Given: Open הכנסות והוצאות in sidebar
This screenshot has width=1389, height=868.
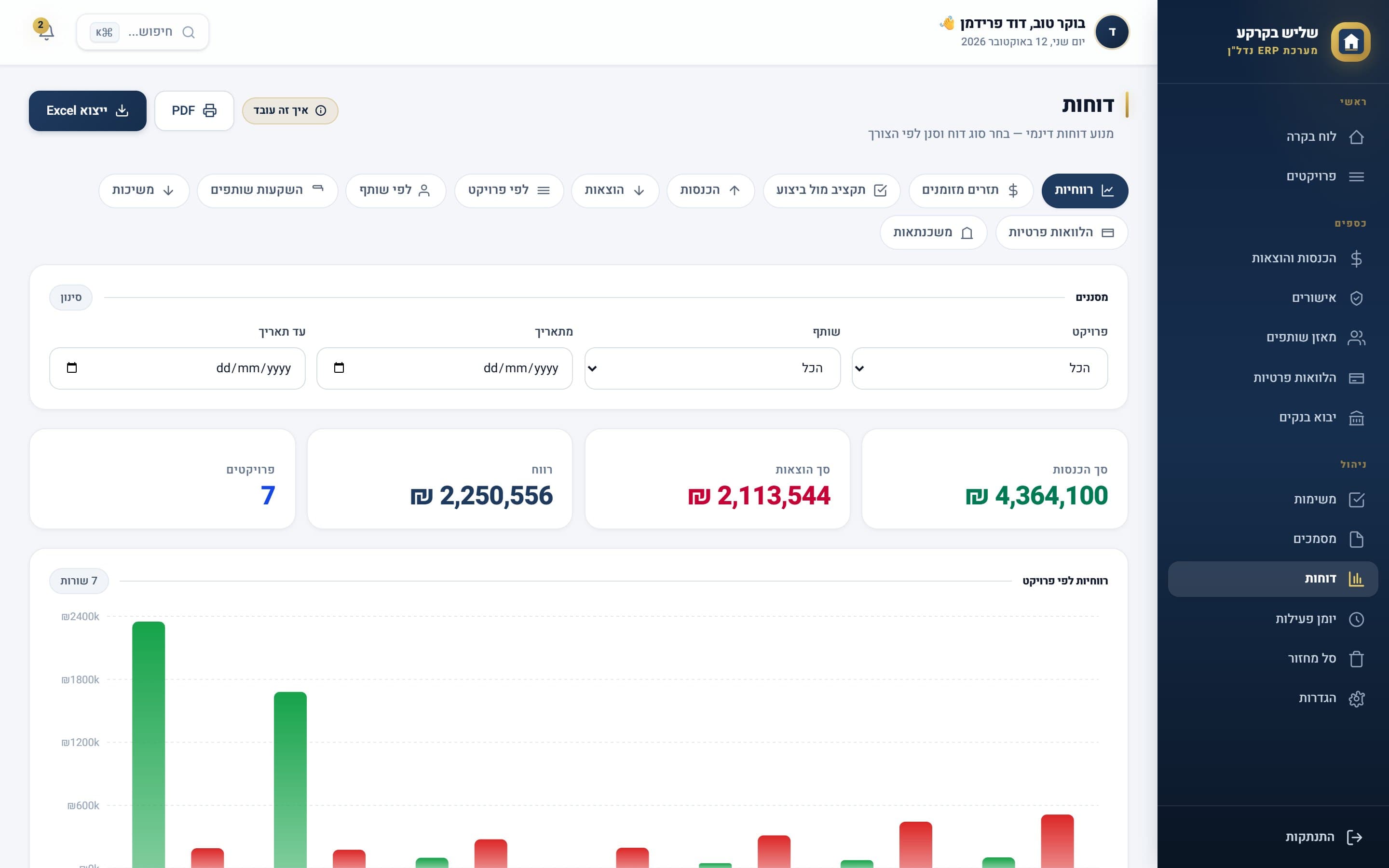Looking at the screenshot, I should (x=1273, y=258).
